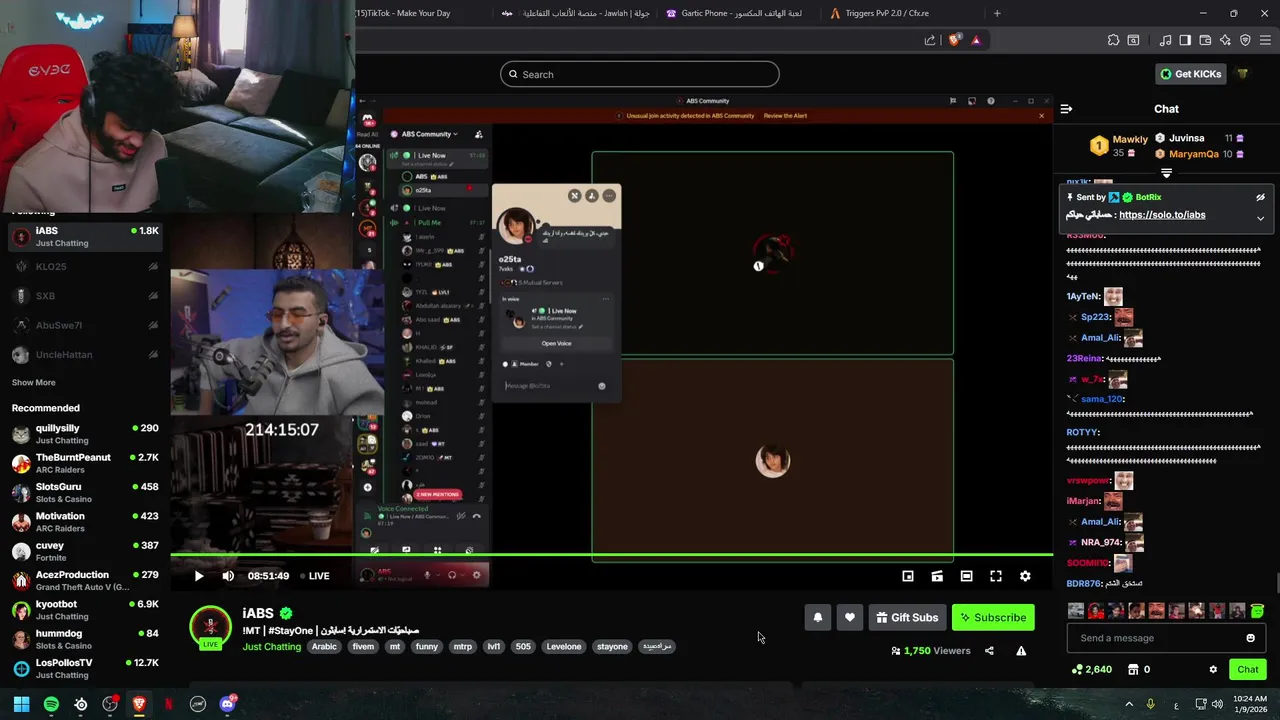Toggle the browser sidebar panel icon
1280x720 pixels.
point(1185,40)
